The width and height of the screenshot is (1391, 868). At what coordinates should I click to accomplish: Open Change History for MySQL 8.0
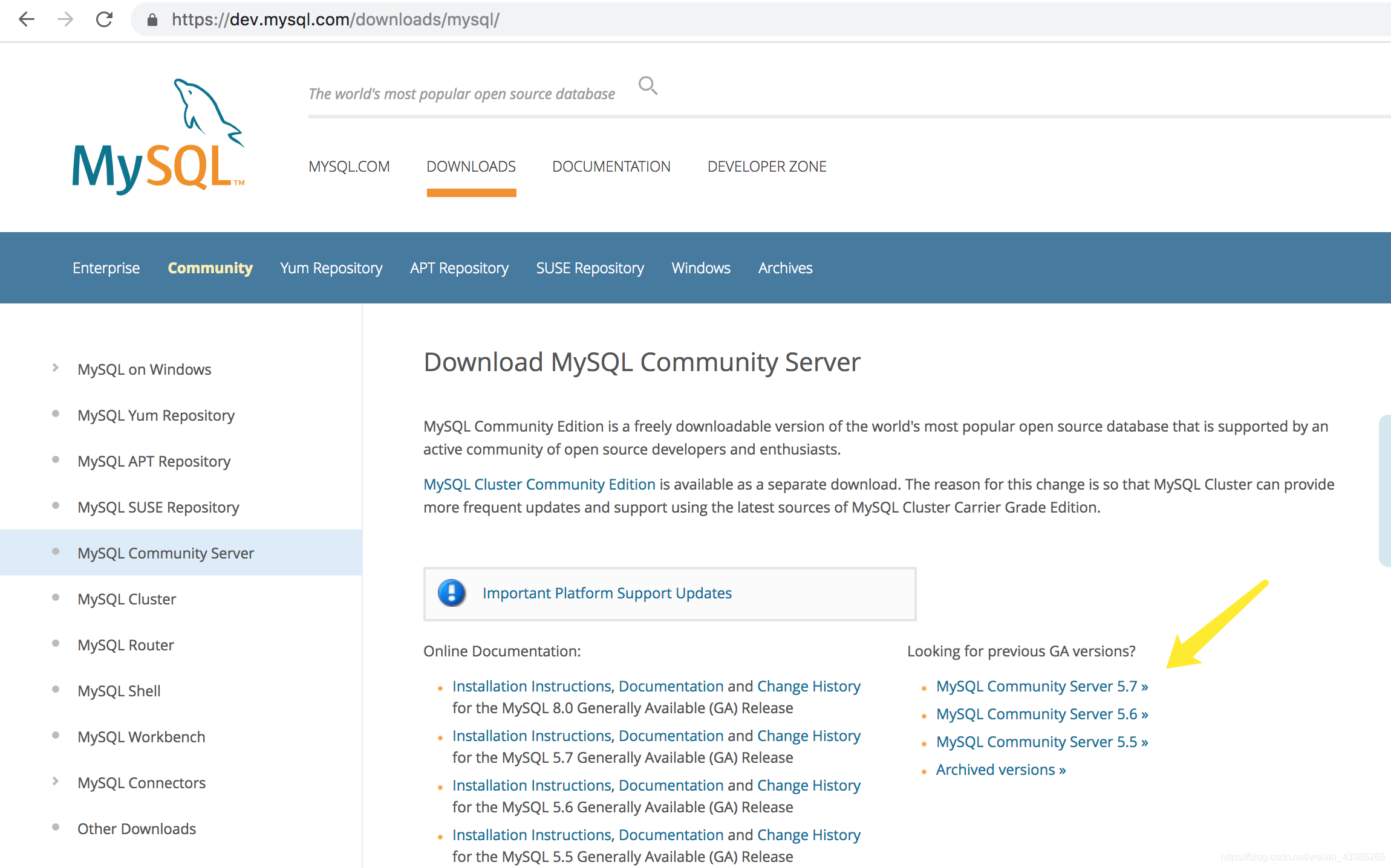point(809,686)
